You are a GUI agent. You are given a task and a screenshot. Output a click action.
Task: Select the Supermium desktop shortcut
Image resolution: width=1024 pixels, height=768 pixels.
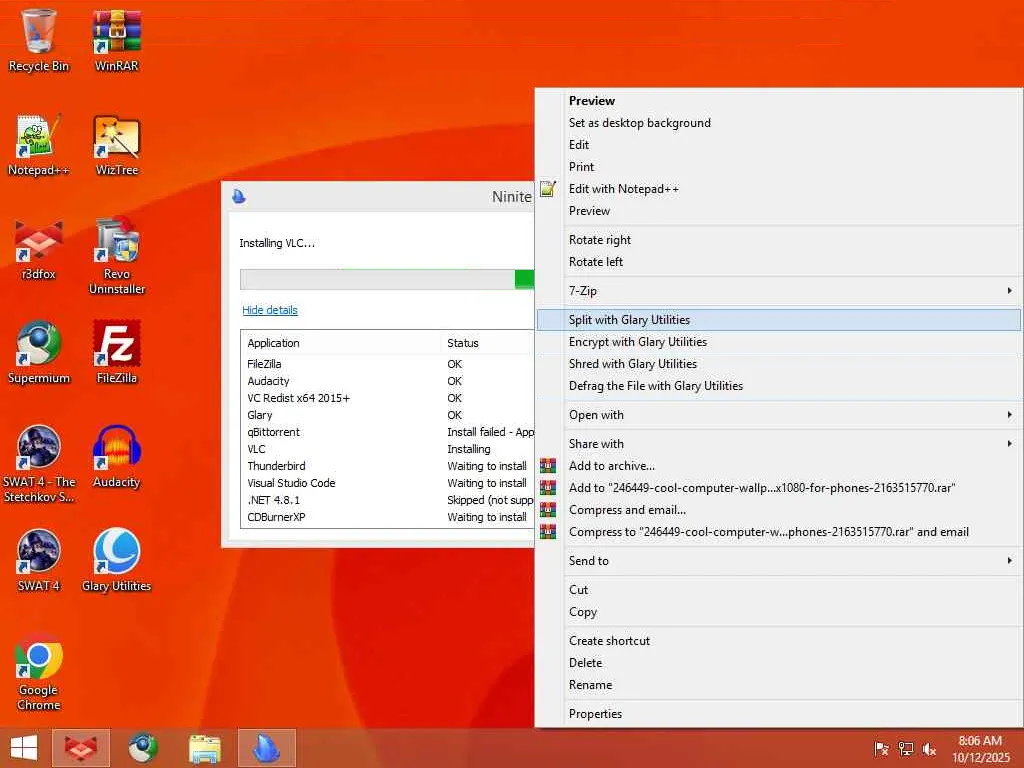pyautogui.click(x=39, y=353)
